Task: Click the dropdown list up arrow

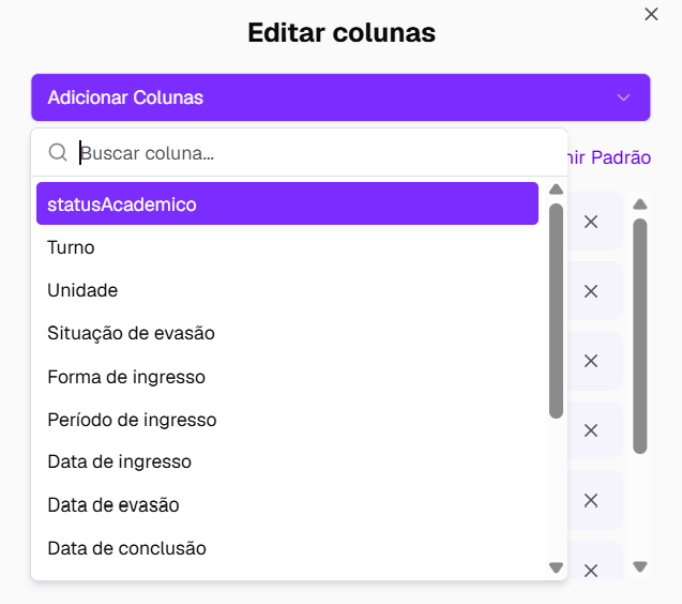Action: (x=556, y=189)
